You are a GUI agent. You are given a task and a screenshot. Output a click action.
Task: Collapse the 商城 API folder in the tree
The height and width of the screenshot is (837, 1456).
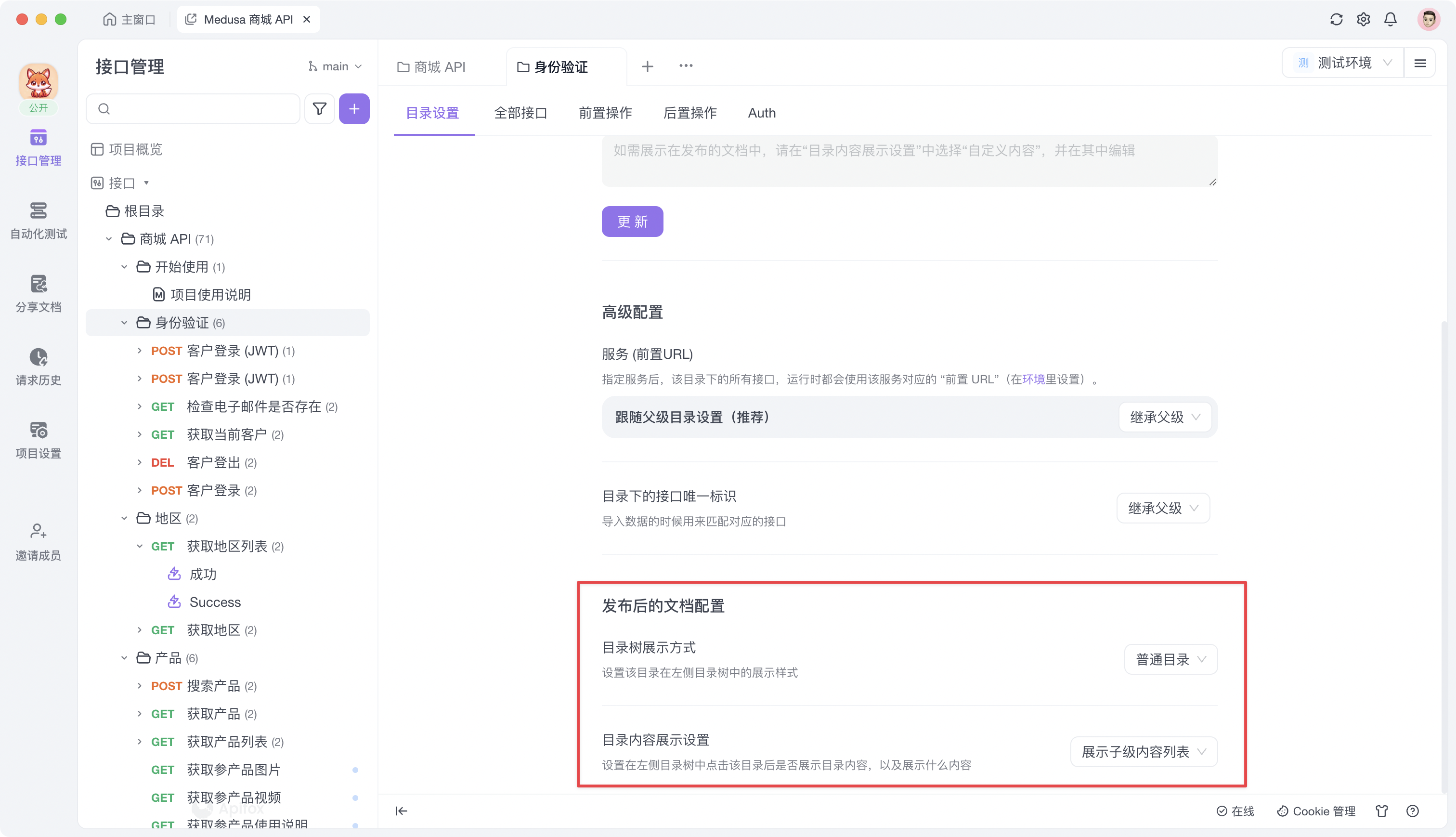pos(109,238)
